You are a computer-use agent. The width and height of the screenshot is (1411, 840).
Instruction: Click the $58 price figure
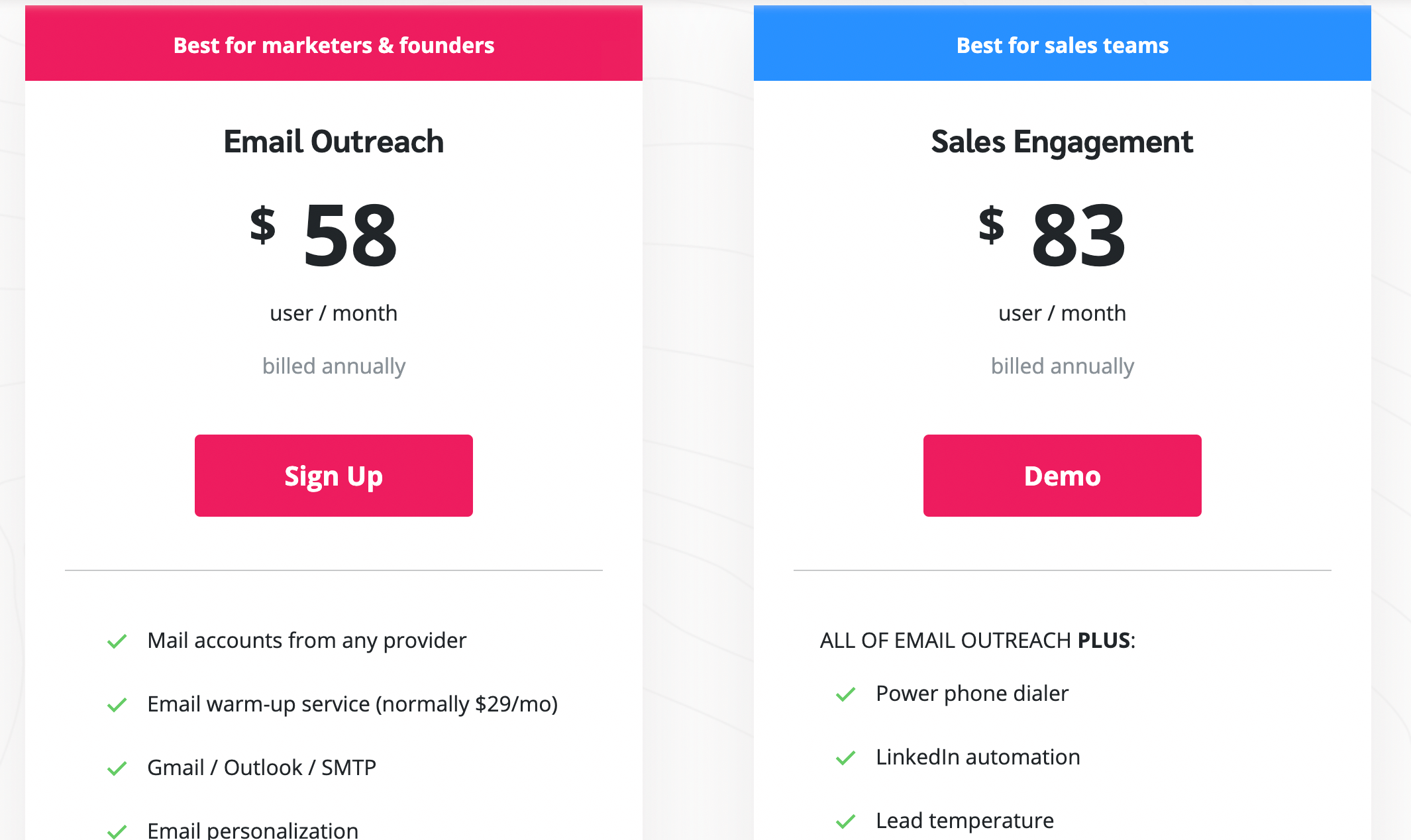coord(349,236)
